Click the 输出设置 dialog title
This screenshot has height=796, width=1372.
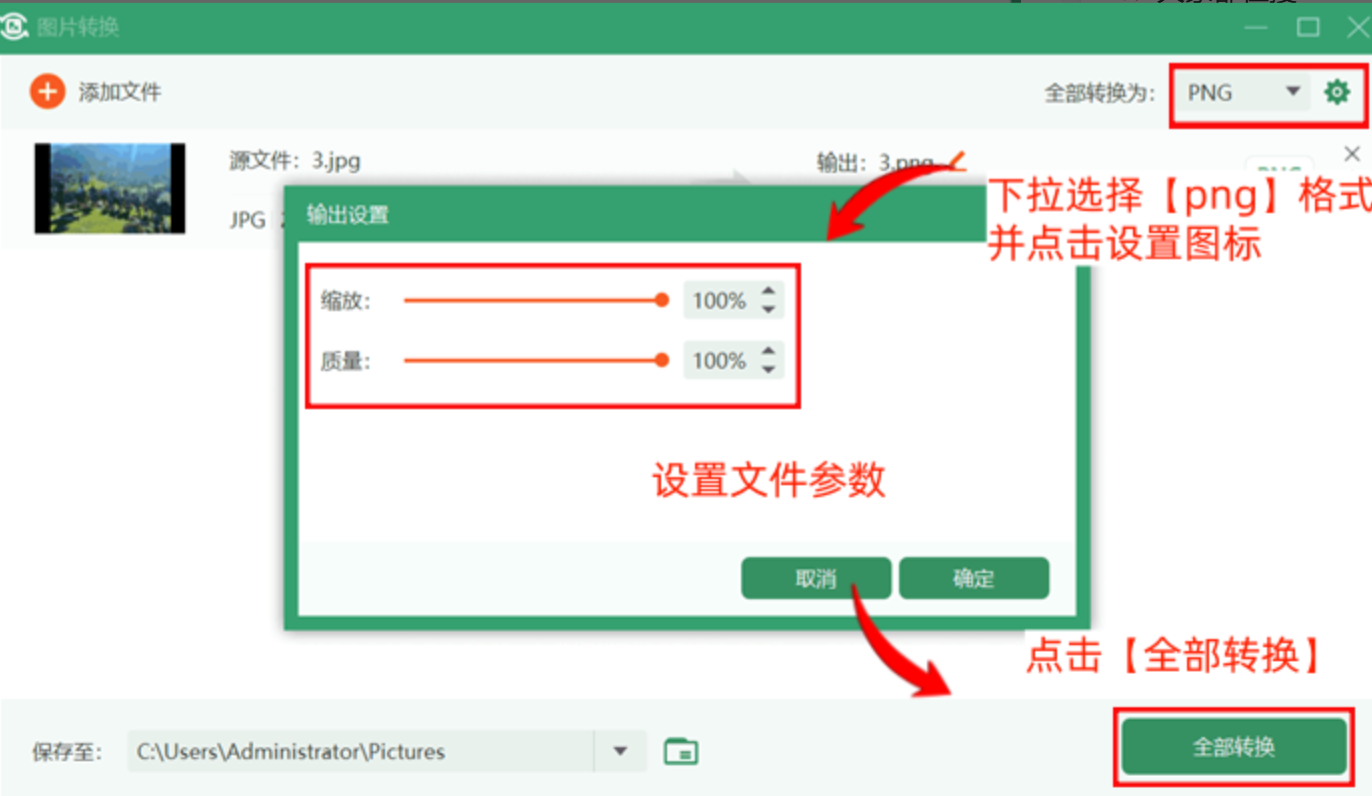[x=347, y=214]
